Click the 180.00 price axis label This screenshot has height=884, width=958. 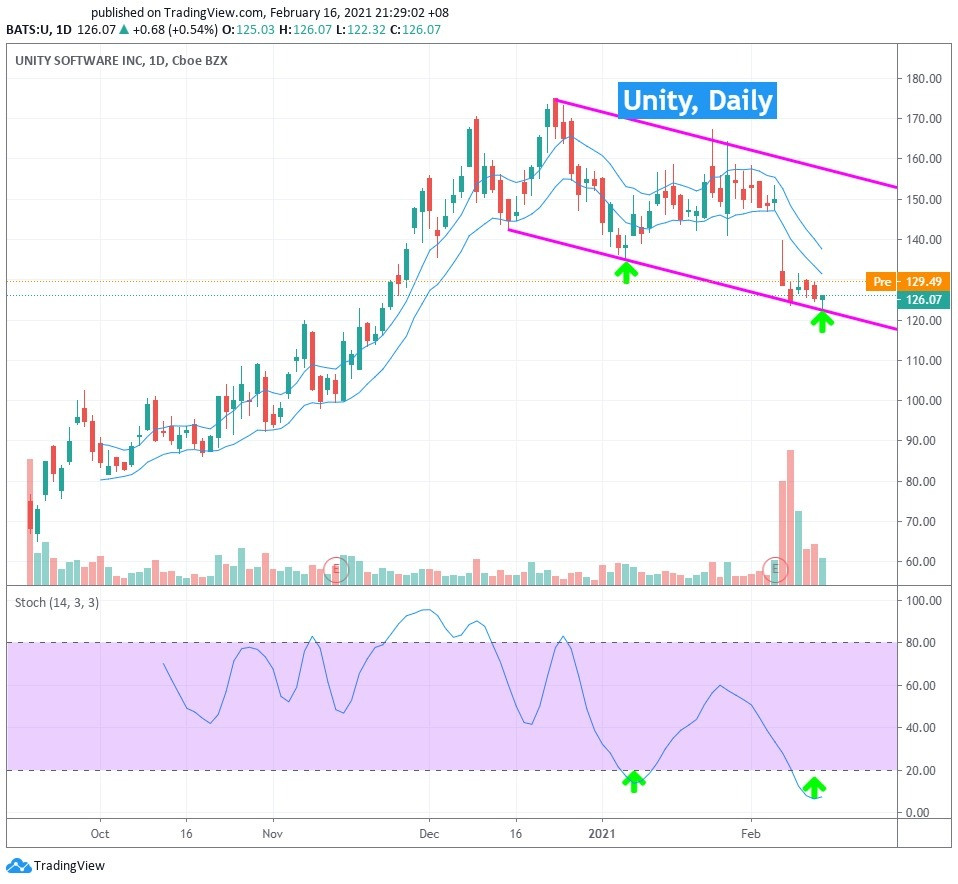point(923,78)
